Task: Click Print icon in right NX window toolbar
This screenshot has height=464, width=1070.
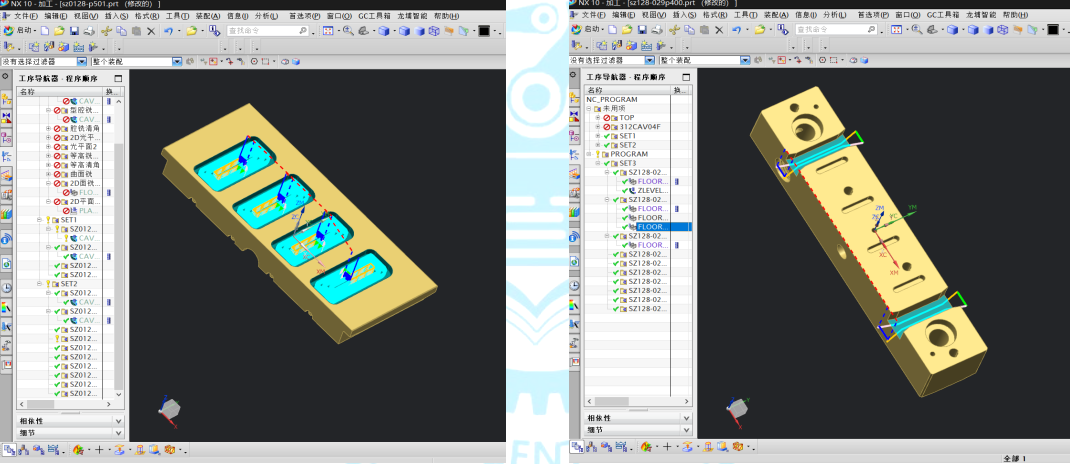Action: point(656,30)
